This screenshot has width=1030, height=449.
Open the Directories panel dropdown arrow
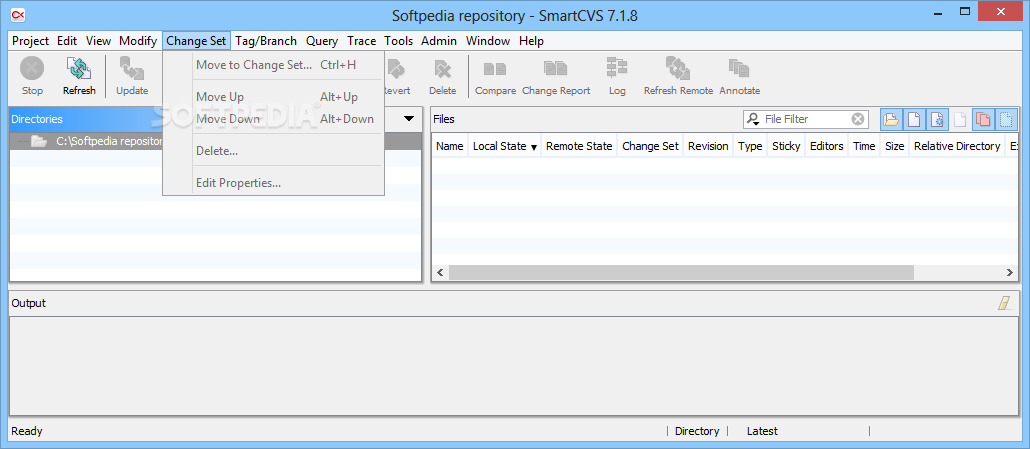click(409, 119)
